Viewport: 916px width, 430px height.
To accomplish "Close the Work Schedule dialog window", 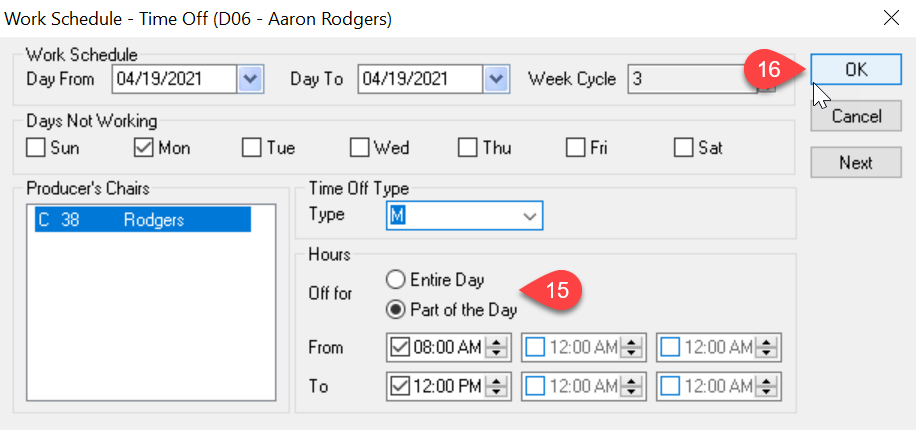I will [891, 18].
